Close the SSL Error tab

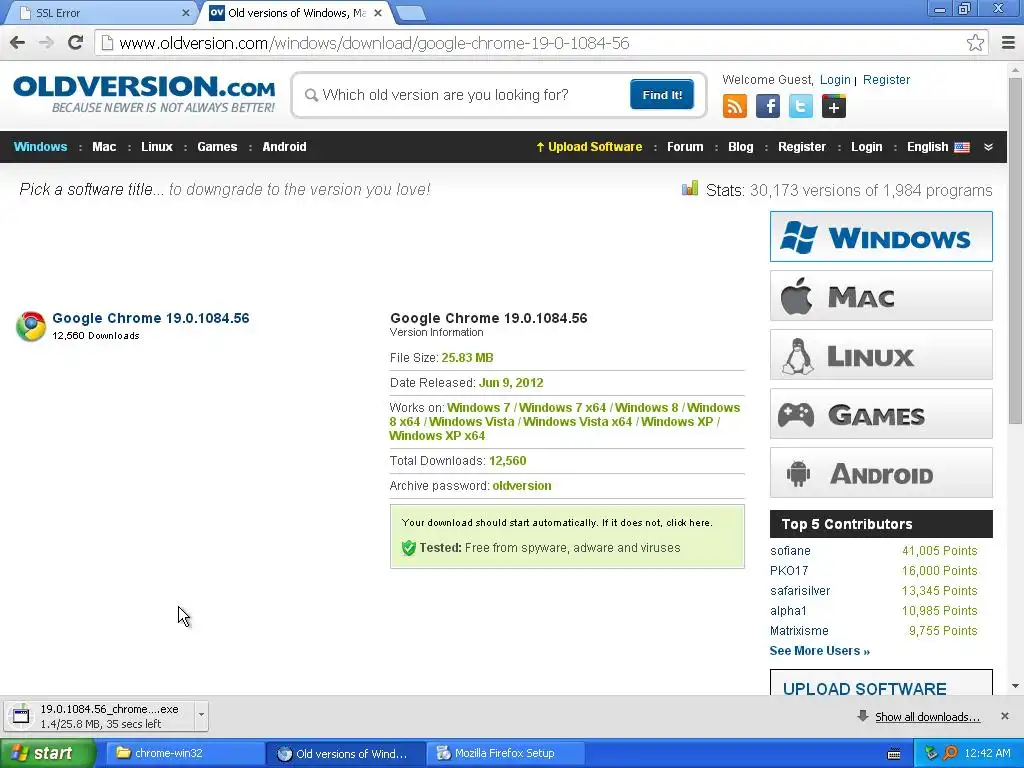click(x=185, y=12)
